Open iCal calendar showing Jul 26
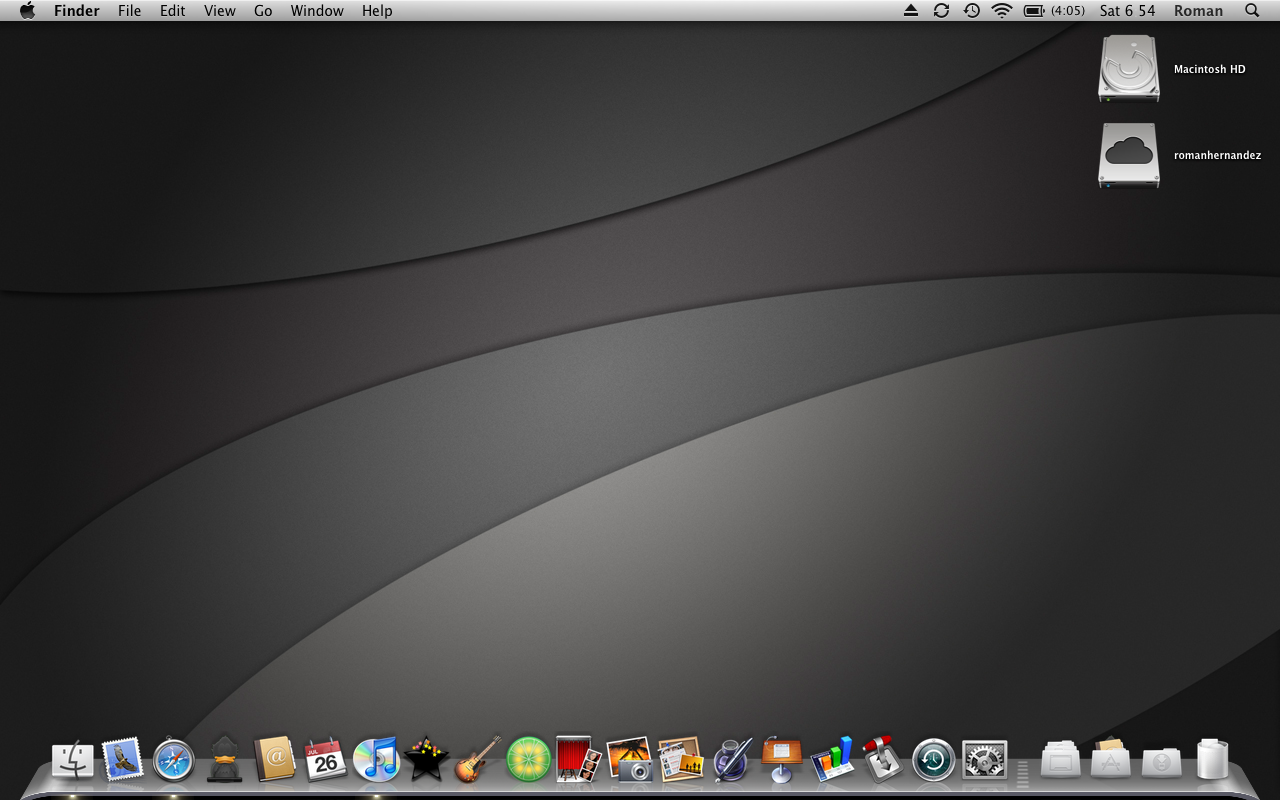The width and height of the screenshot is (1280, 800). [x=326, y=761]
